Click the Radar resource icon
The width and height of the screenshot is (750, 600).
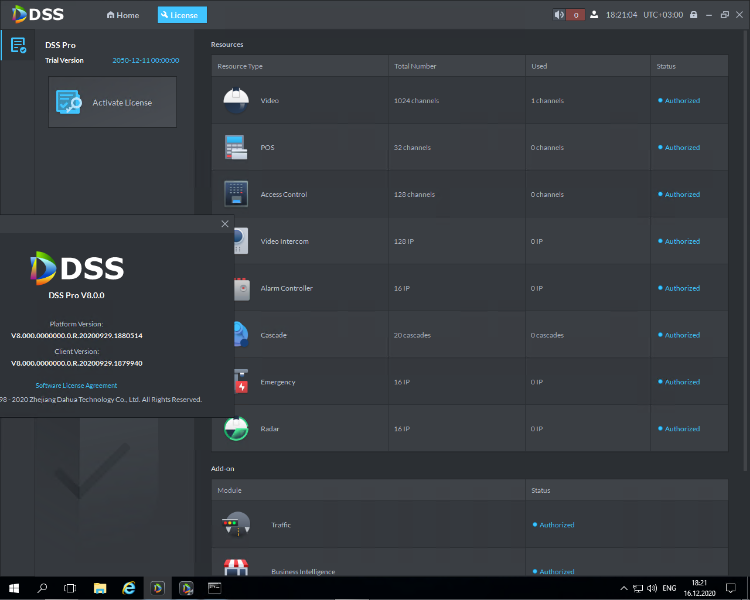tap(236, 428)
